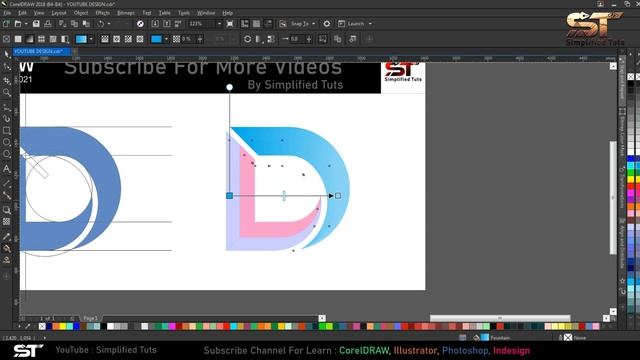Select the Rectangle tool in the toolbox
Image resolution: width=640 pixels, height=360 pixels.
(x=7, y=131)
